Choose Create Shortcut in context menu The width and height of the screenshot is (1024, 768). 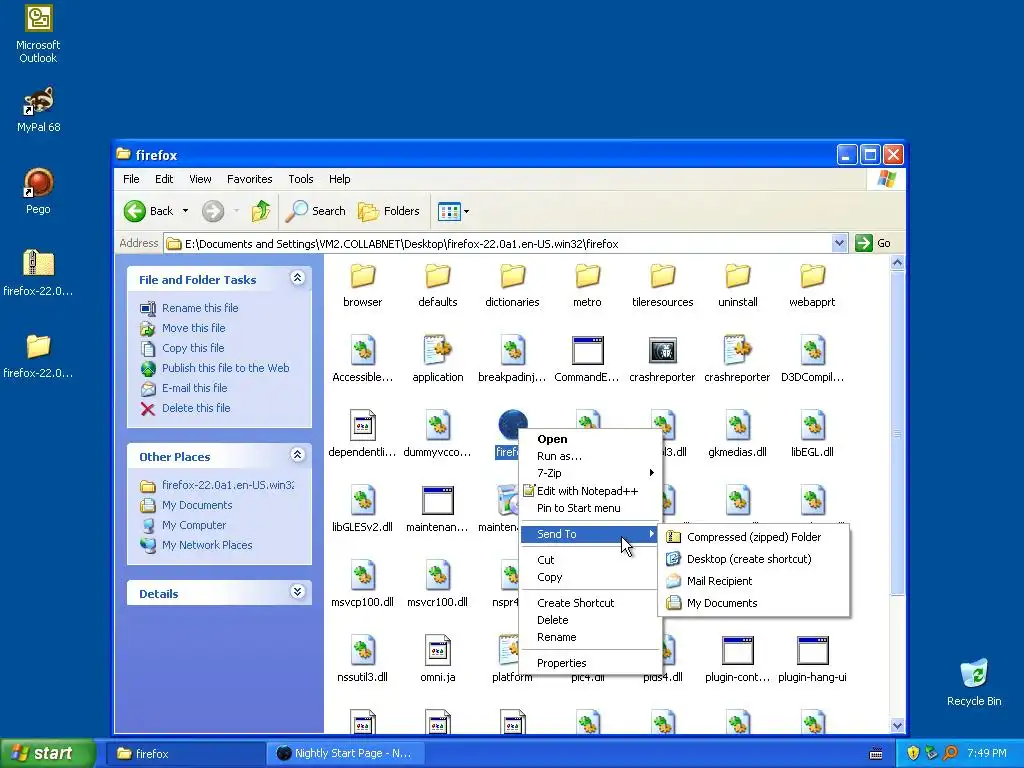tap(590, 603)
